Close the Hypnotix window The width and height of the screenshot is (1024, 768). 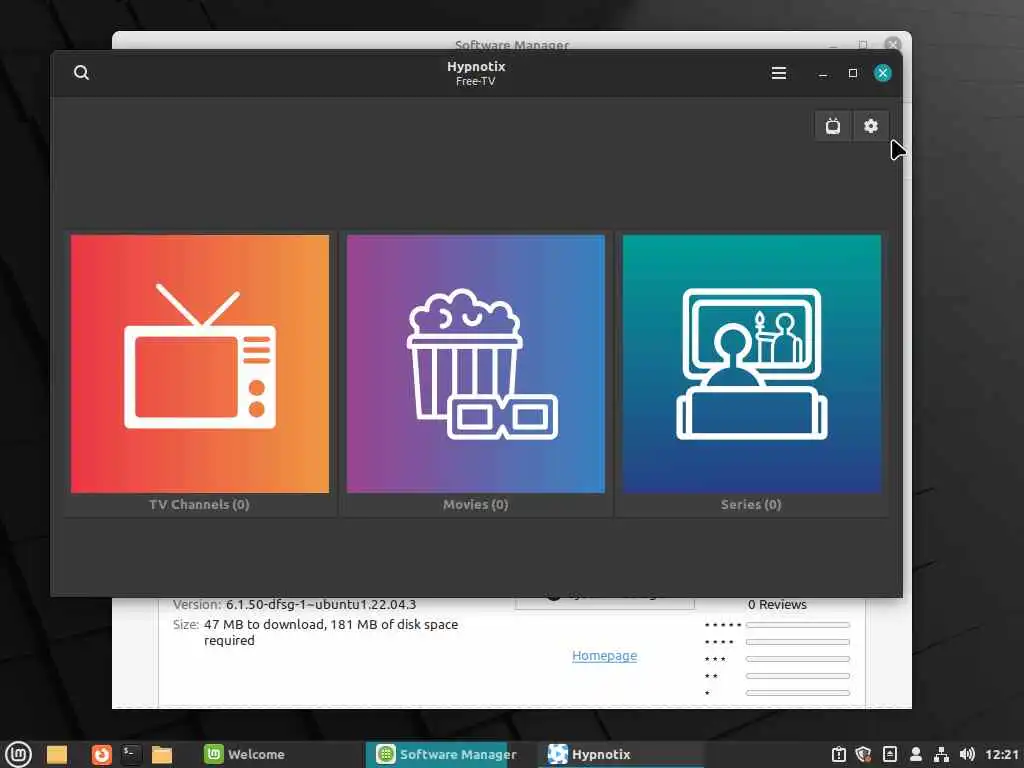882,73
